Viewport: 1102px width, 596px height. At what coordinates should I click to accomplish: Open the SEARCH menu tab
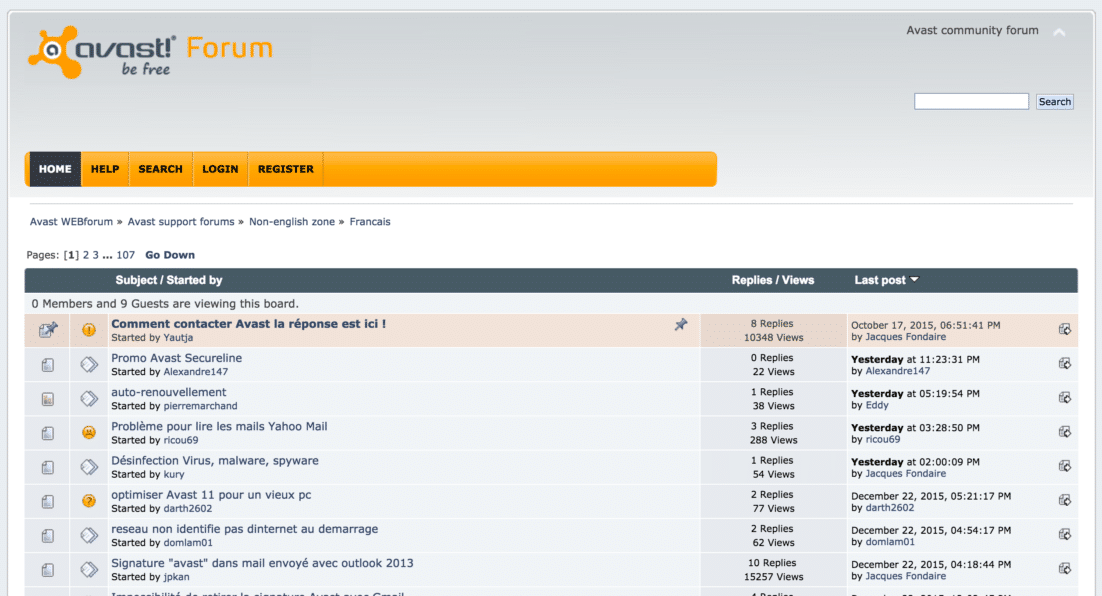point(160,169)
